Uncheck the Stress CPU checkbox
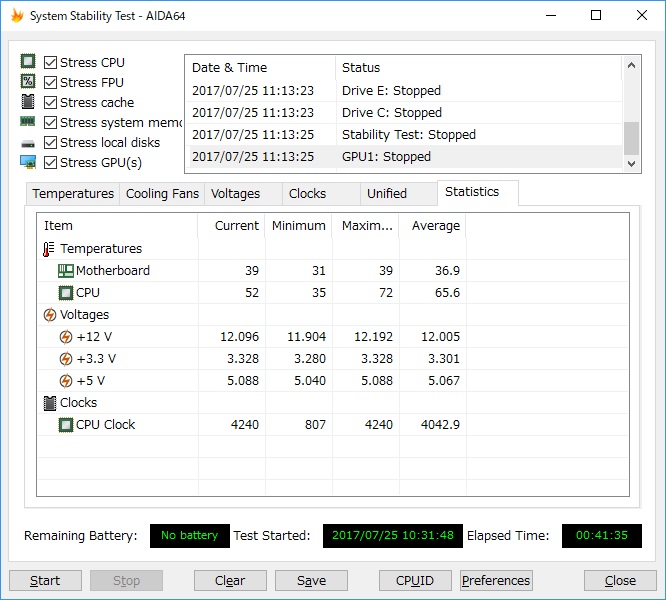666x600 pixels. 51,62
